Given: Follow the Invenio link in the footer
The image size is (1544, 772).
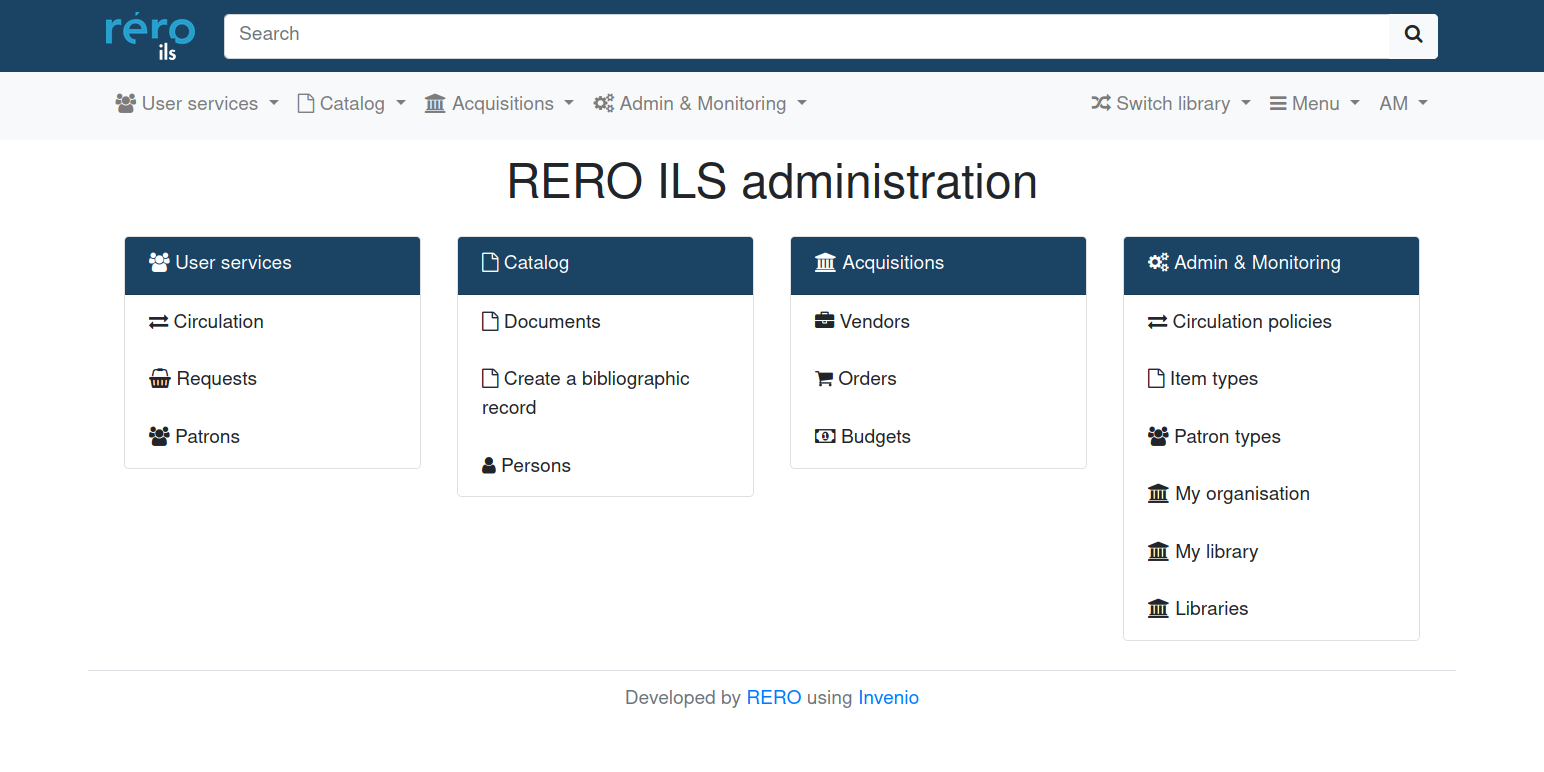Looking at the screenshot, I should (x=888, y=697).
